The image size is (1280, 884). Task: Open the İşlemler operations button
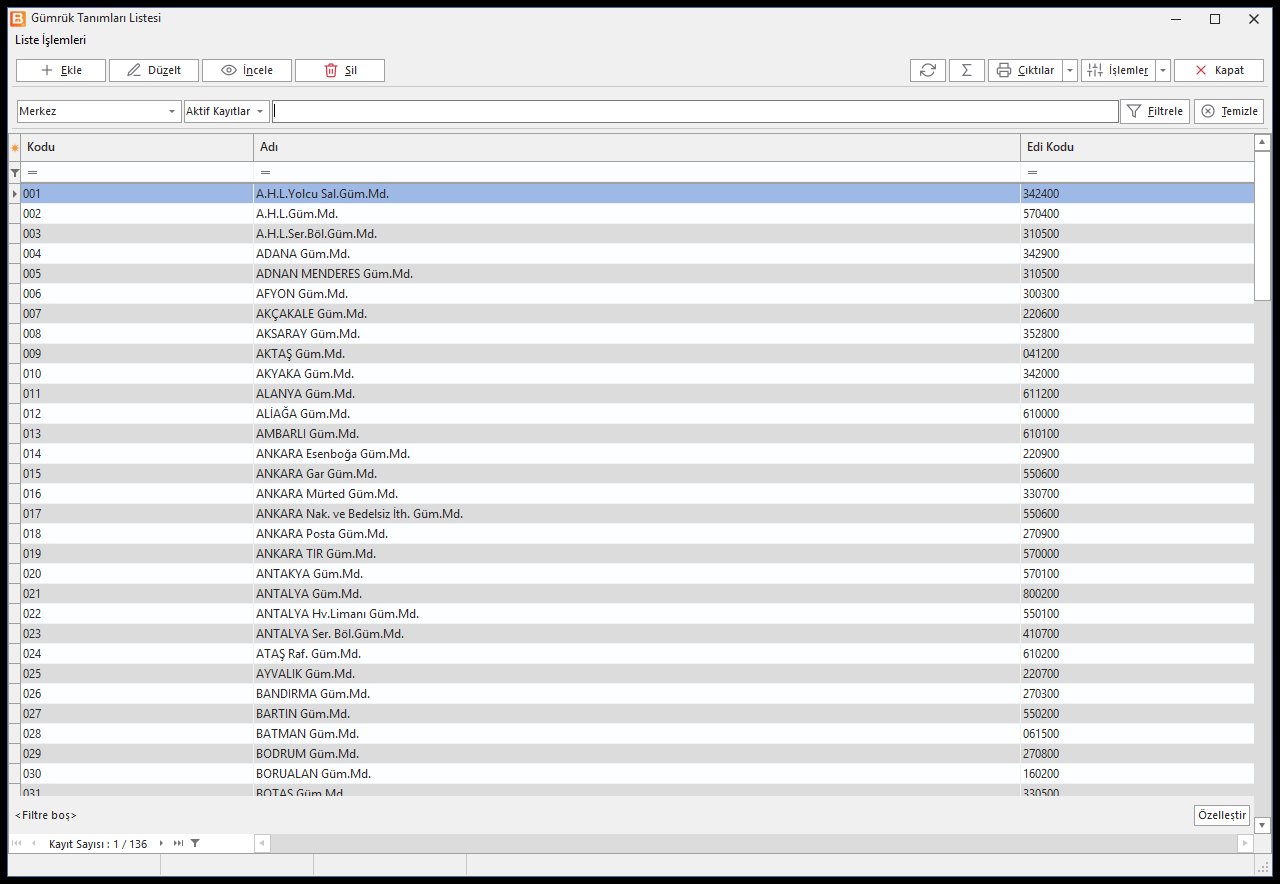[1118, 70]
